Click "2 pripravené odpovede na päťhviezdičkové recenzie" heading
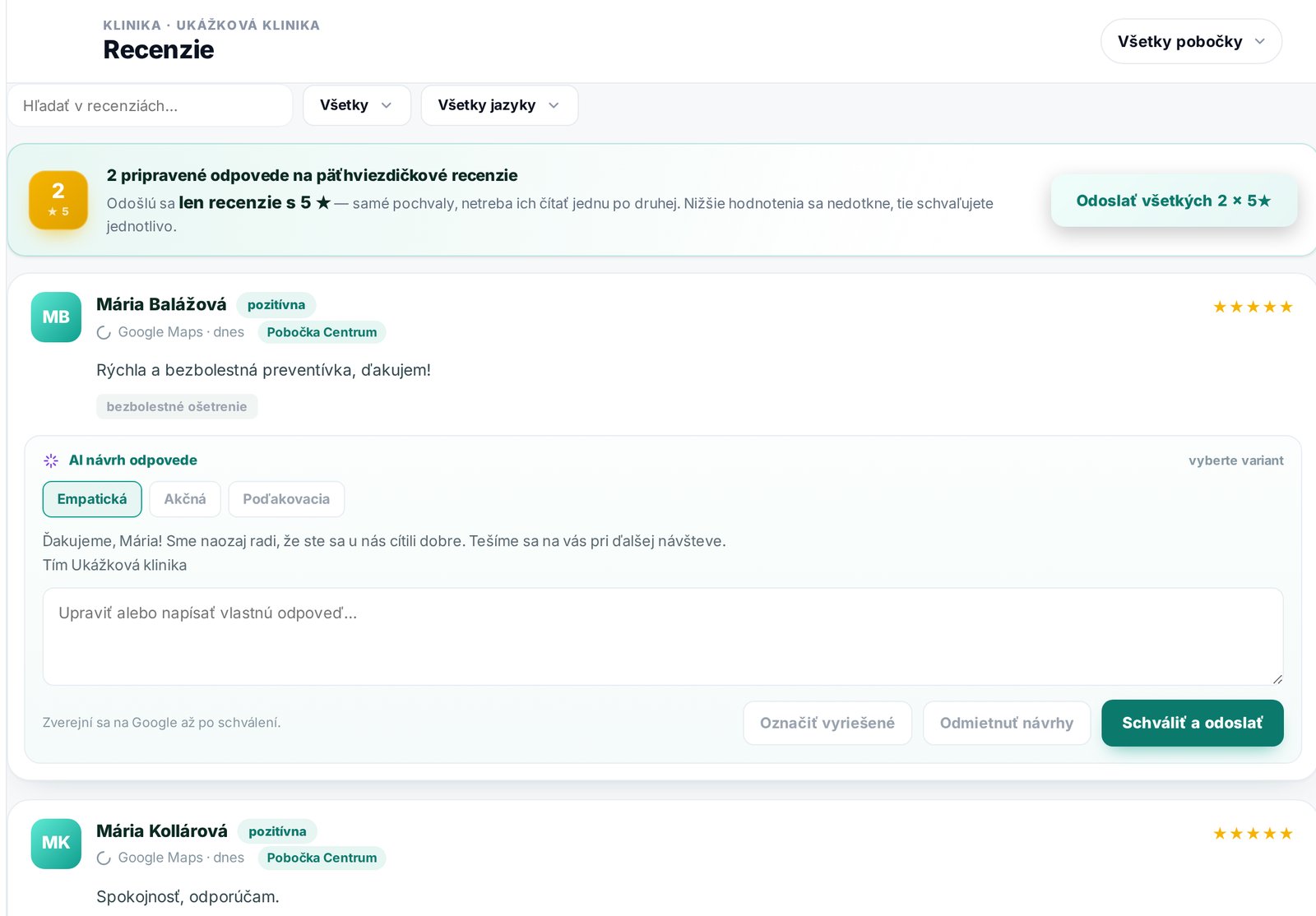The width and height of the screenshot is (1316, 916). (312, 175)
